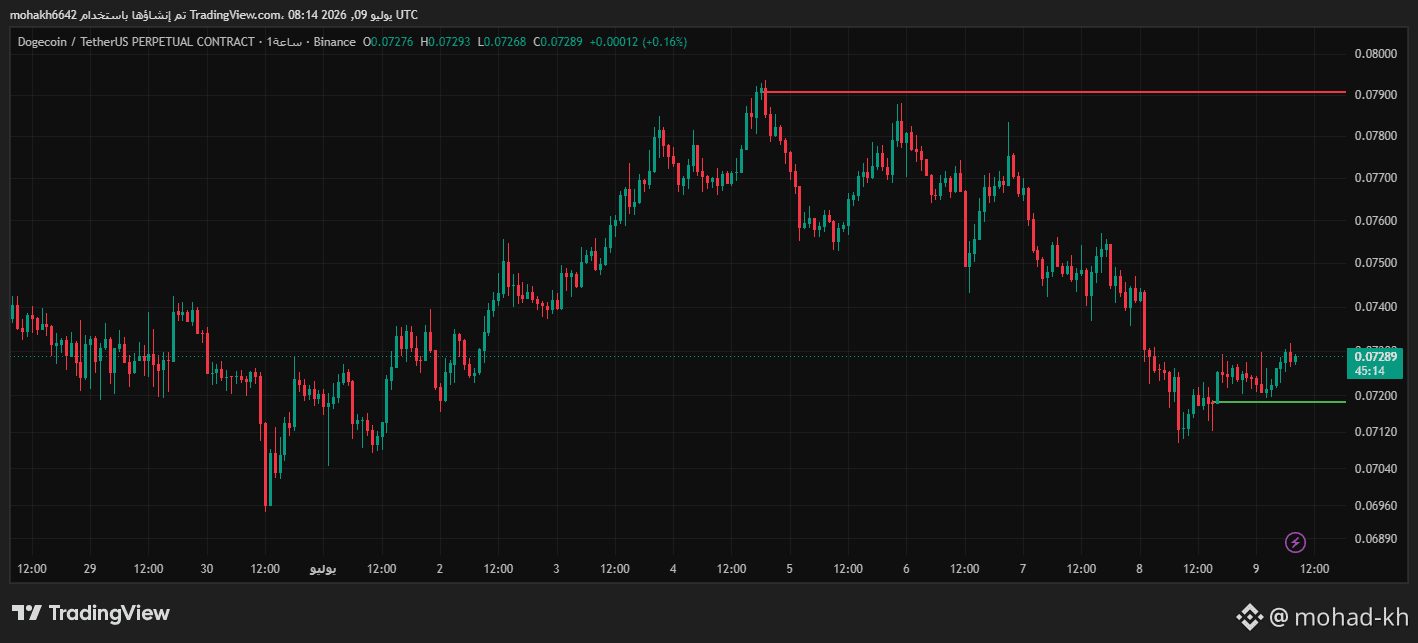Image resolution: width=1418 pixels, height=643 pixels.
Task: Click the 0.07040 price axis label
Action: 1374,468
